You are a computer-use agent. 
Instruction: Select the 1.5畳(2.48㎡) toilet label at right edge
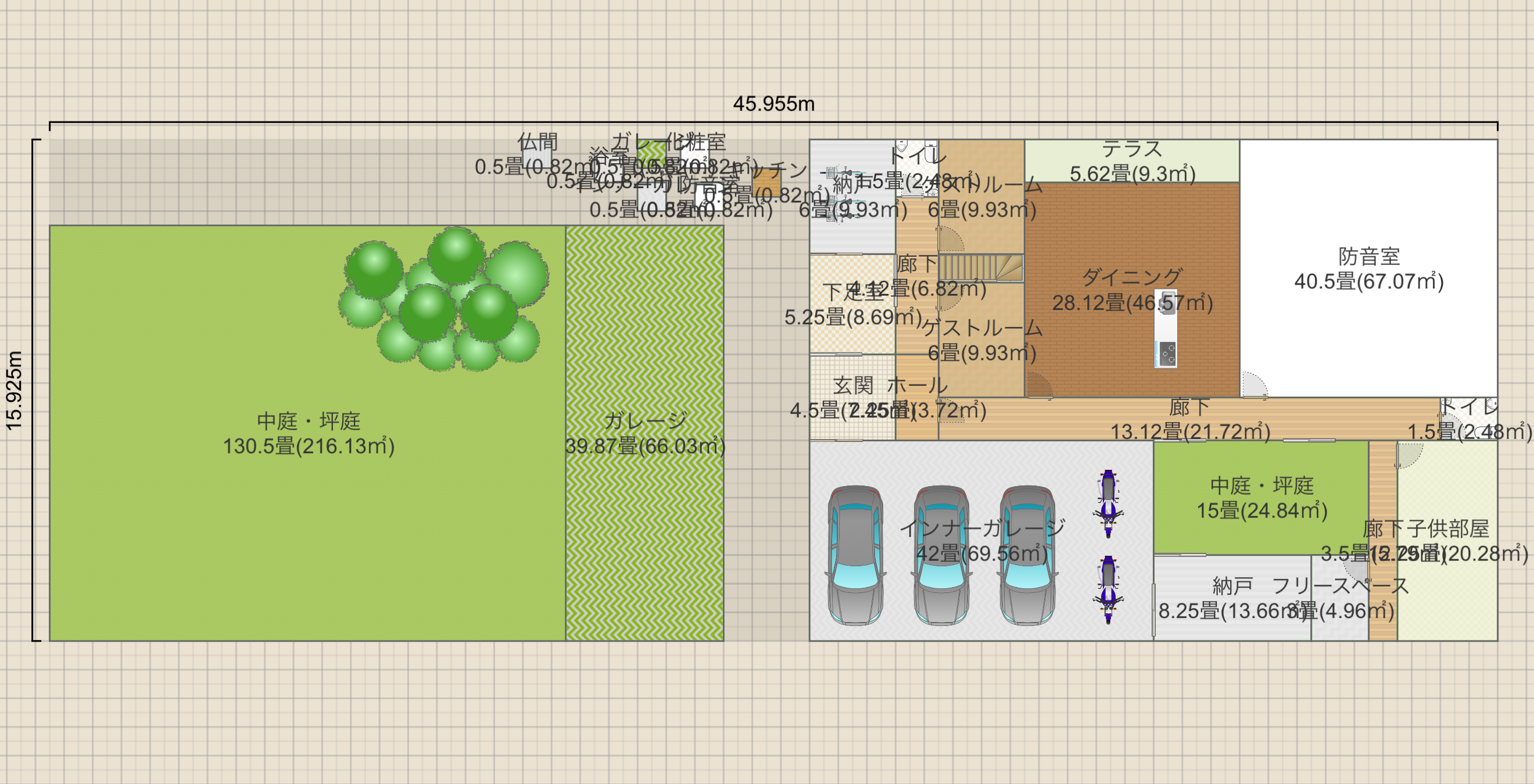point(1469,431)
